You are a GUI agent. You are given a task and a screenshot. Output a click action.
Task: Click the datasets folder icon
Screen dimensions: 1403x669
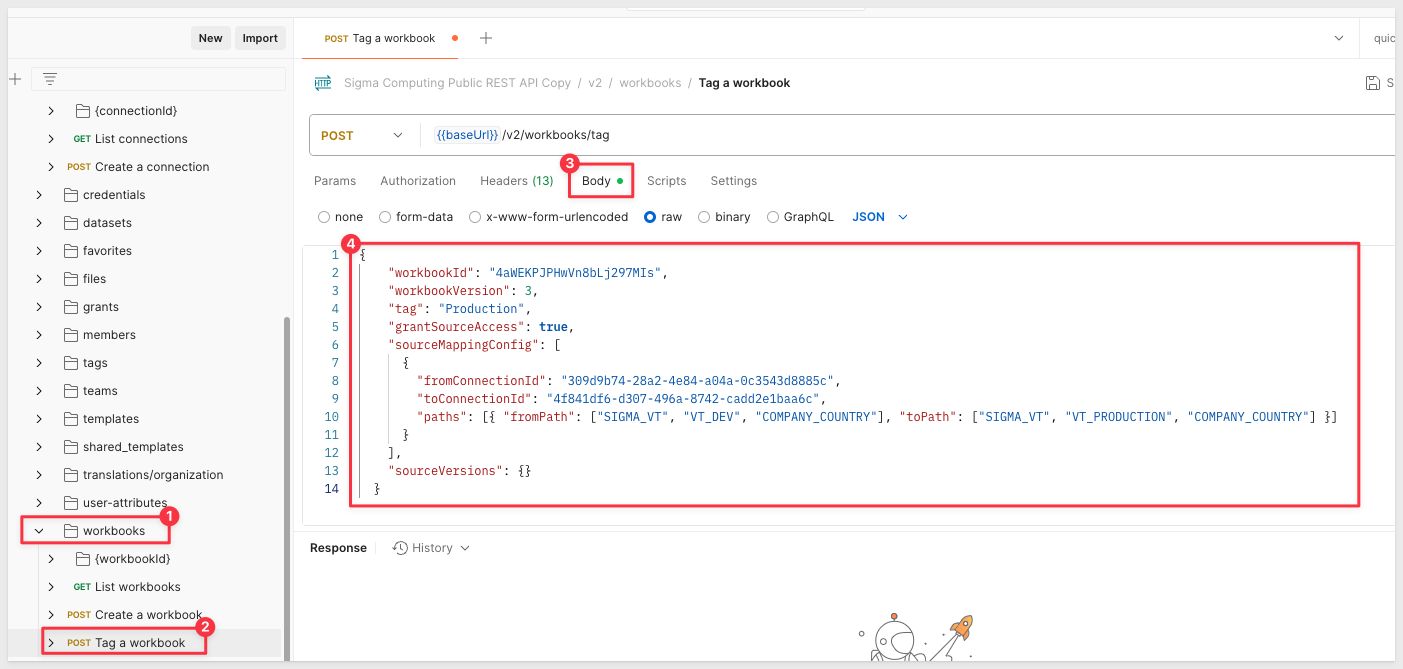(71, 223)
